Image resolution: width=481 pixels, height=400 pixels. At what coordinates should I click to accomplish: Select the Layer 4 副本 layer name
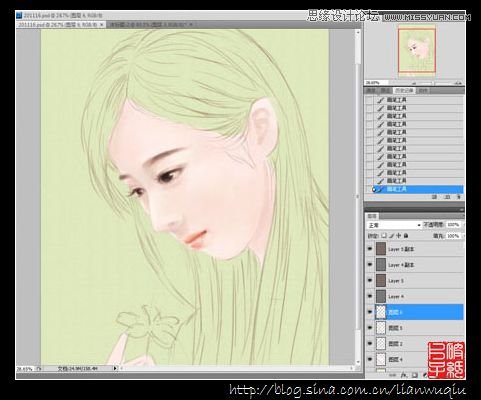(401, 265)
